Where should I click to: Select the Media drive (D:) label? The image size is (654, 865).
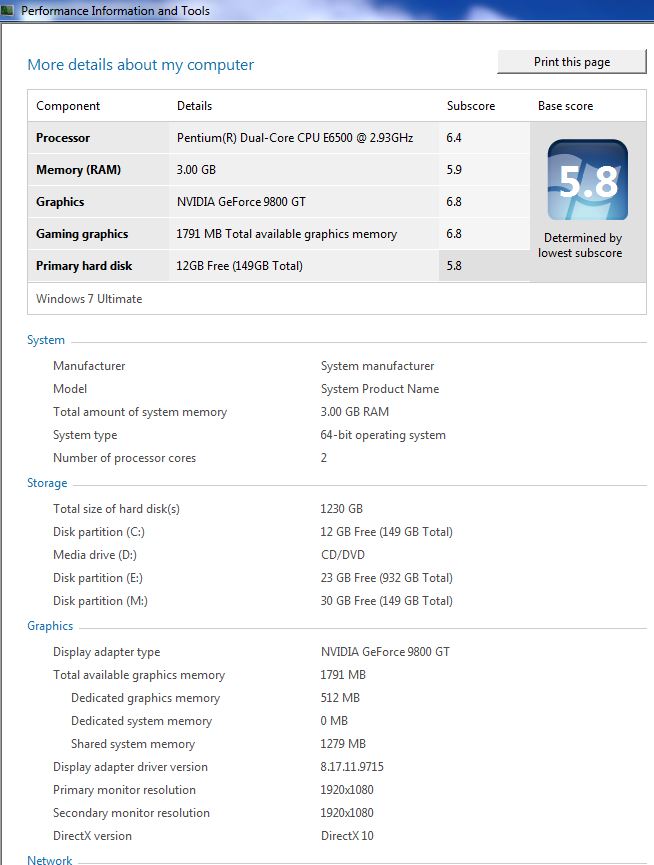[95, 555]
